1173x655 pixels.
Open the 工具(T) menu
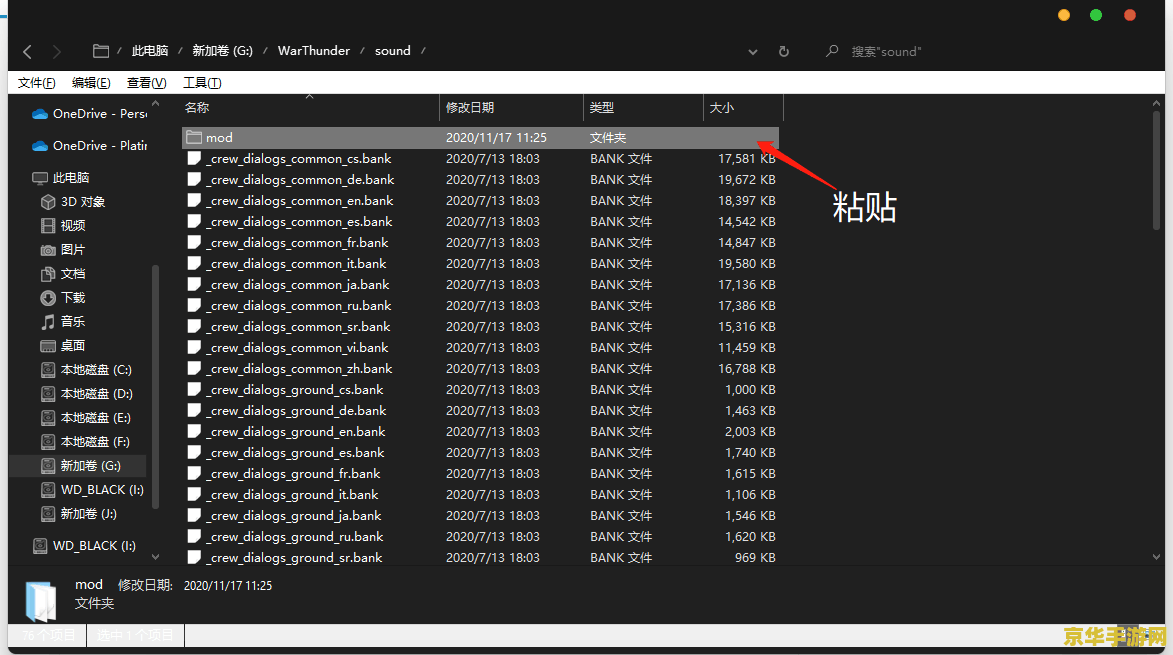(x=202, y=83)
